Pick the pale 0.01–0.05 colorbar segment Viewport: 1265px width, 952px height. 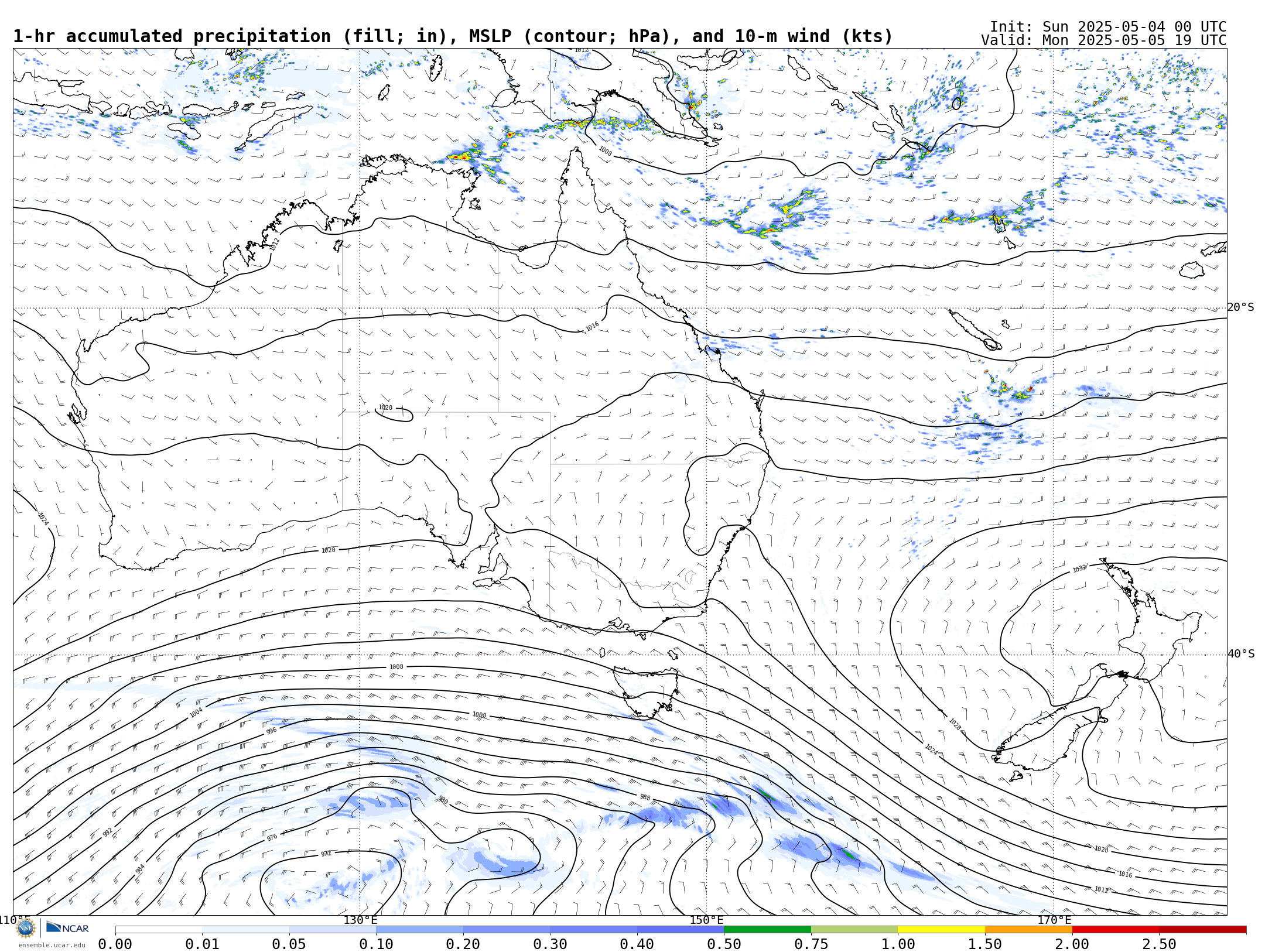[245, 930]
